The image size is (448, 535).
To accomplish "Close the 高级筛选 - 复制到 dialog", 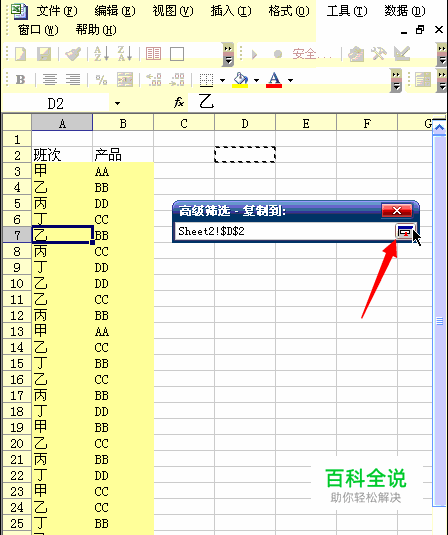I will [x=397, y=211].
